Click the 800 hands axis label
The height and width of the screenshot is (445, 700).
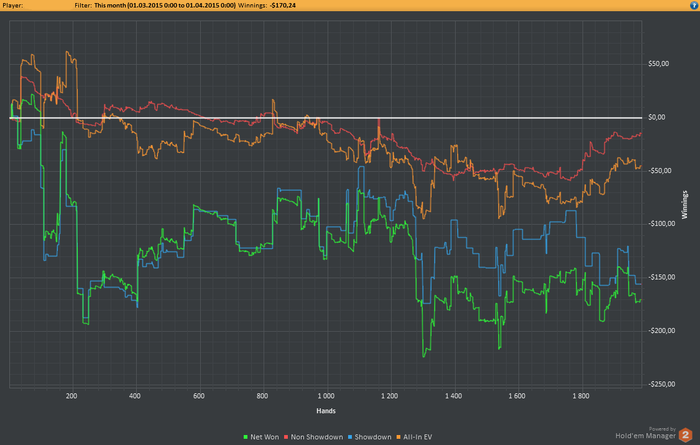point(262,396)
